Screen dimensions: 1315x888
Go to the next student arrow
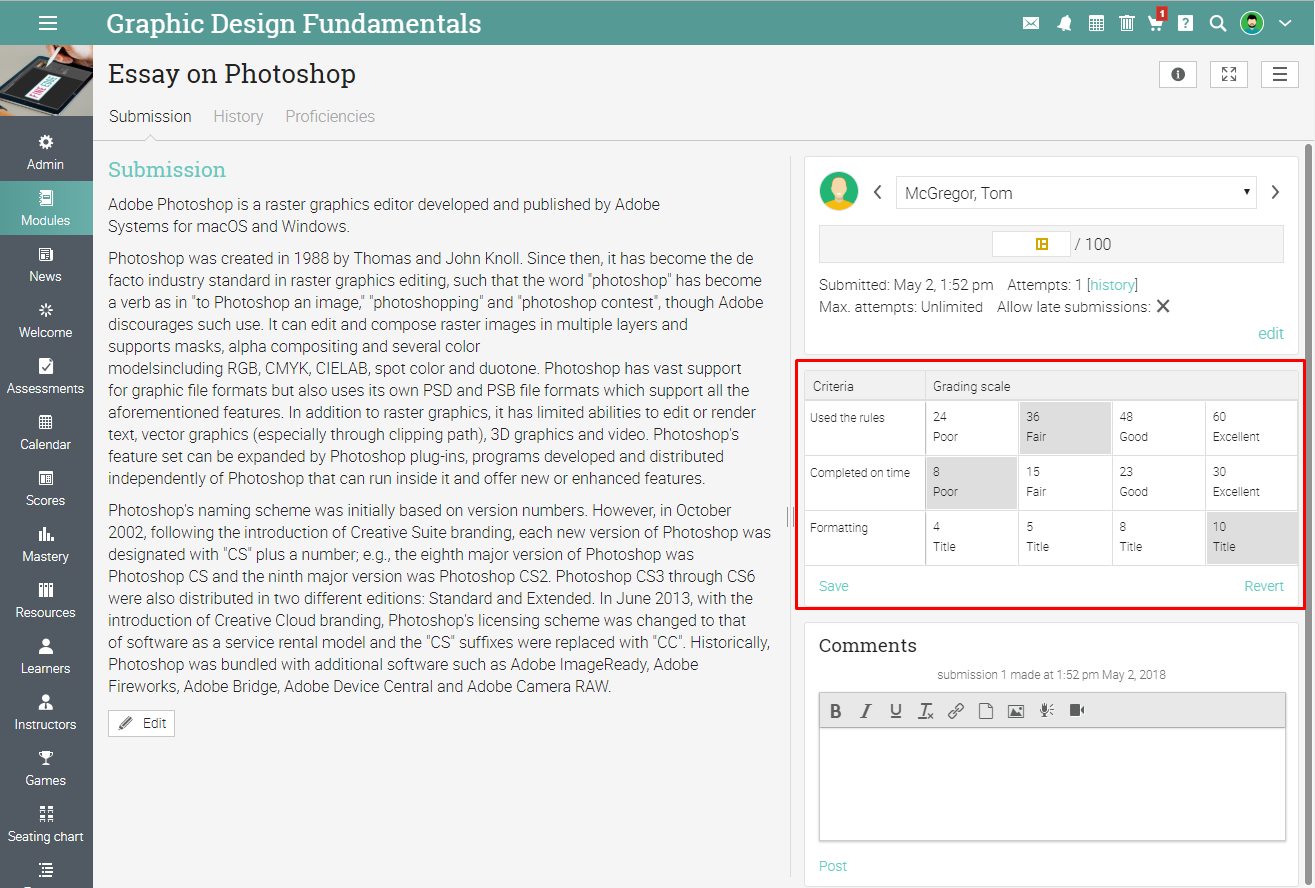click(1275, 192)
